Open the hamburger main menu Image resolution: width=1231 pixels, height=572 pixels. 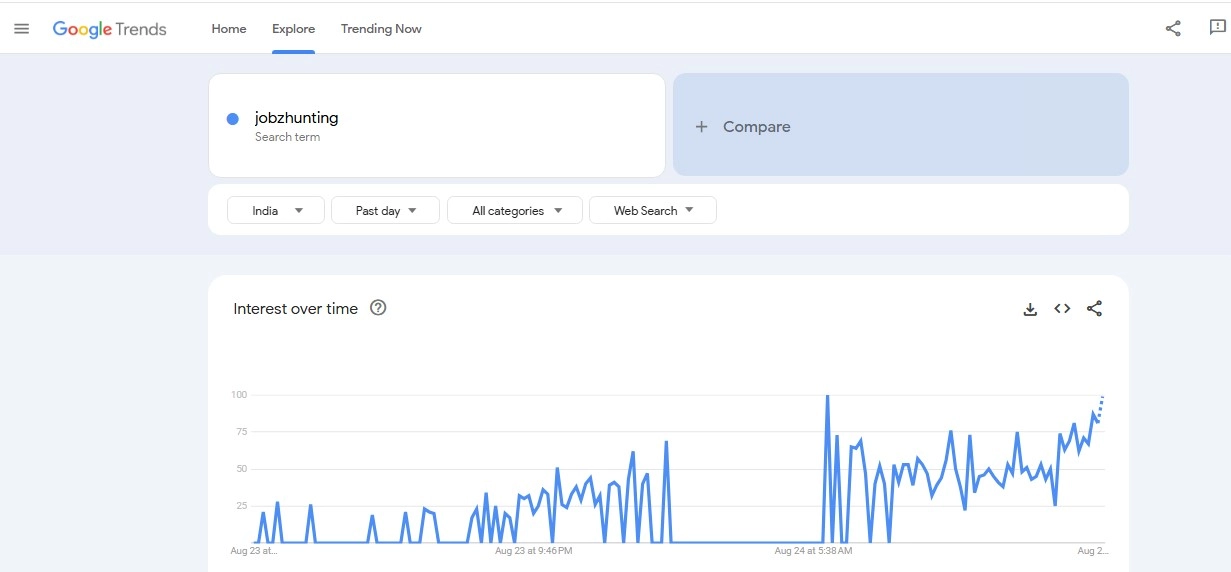point(21,29)
